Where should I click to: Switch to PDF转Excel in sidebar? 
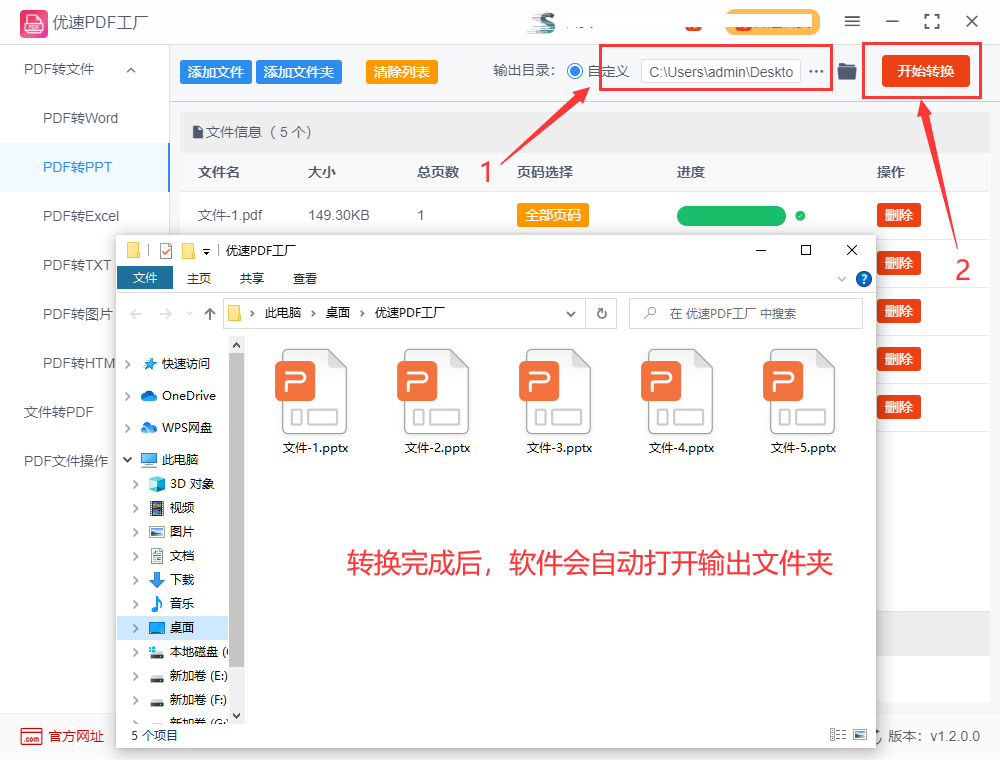coord(81,216)
